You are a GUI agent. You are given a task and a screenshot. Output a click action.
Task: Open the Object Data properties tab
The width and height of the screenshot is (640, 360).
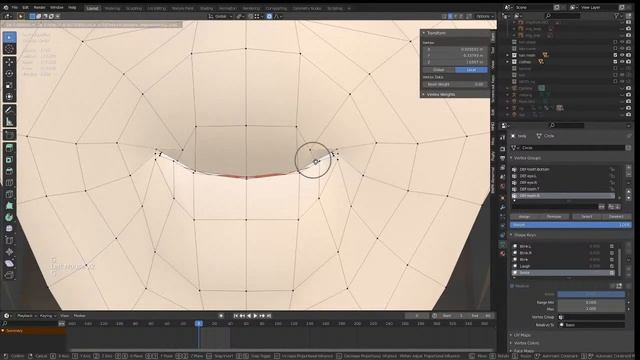pyautogui.click(x=502, y=244)
